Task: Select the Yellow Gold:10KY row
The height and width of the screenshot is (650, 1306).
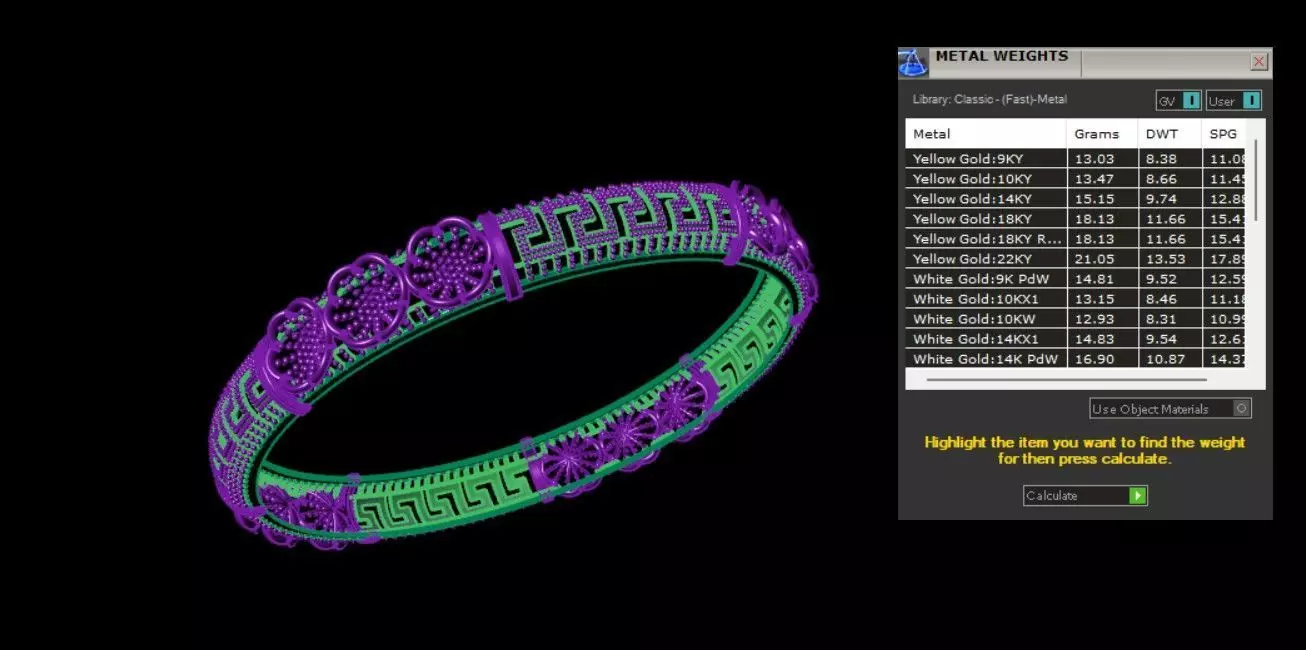Action: click(1075, 179)
